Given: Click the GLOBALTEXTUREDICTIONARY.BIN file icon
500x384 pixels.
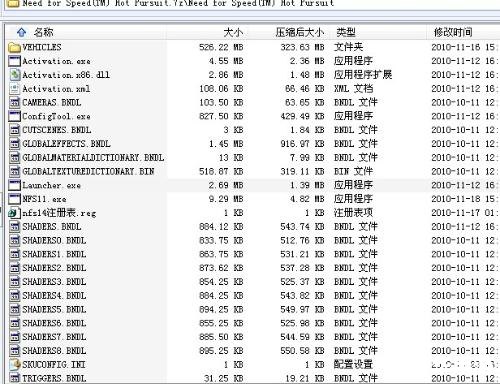Looking at the screenshot, I should tap(14, 171).
